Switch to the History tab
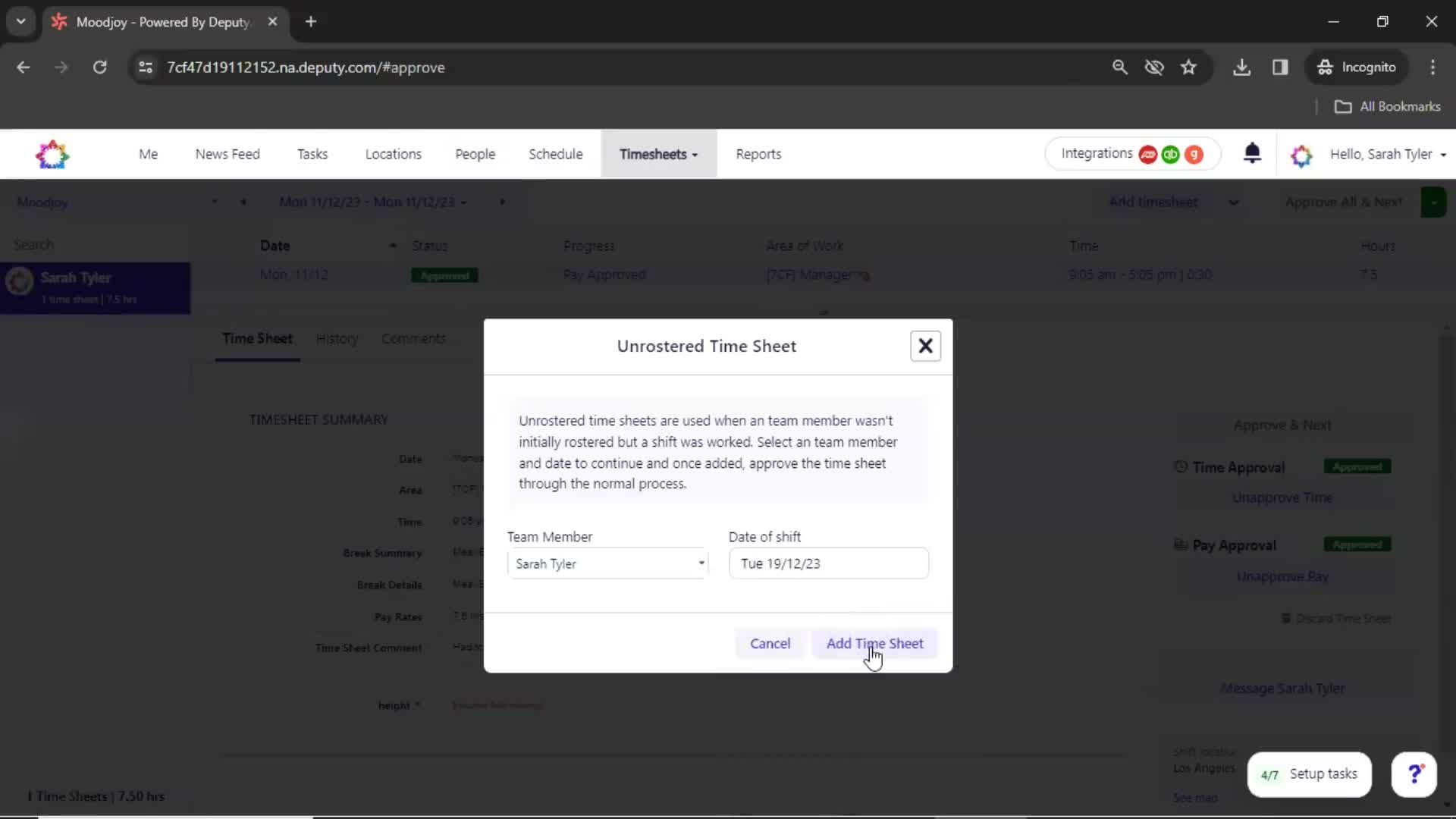This screenshot has height=819, width=1456. pyautogui.click(x=336, y=338)
